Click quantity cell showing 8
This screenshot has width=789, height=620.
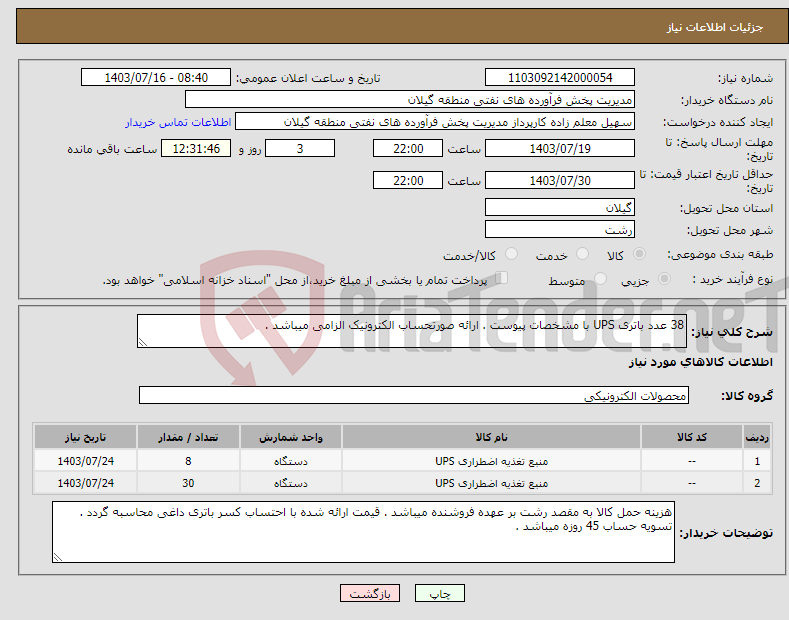tap(188, 461)
